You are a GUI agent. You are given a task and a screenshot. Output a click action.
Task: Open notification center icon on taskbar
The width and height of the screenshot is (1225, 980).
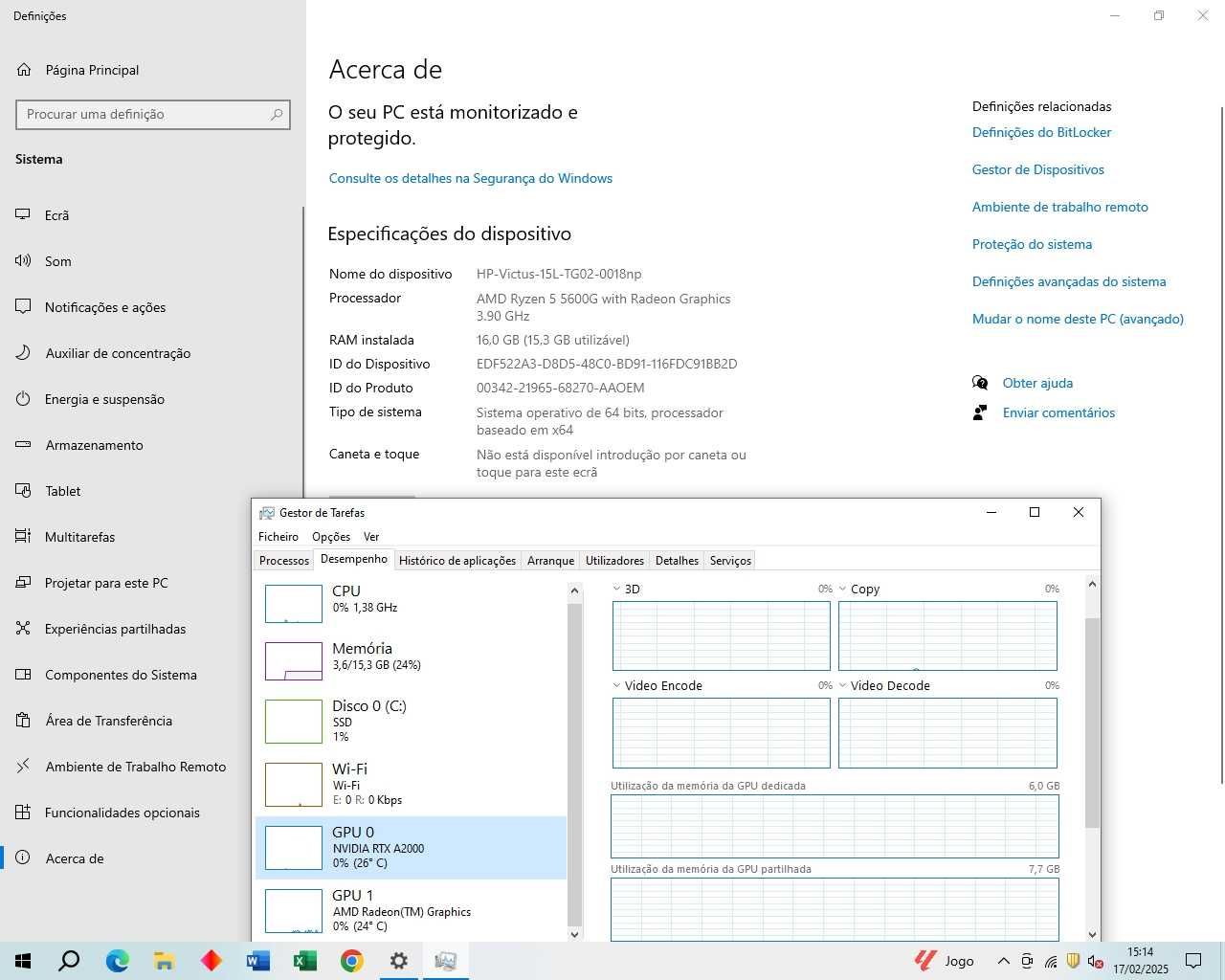(x=1193, y=961)
